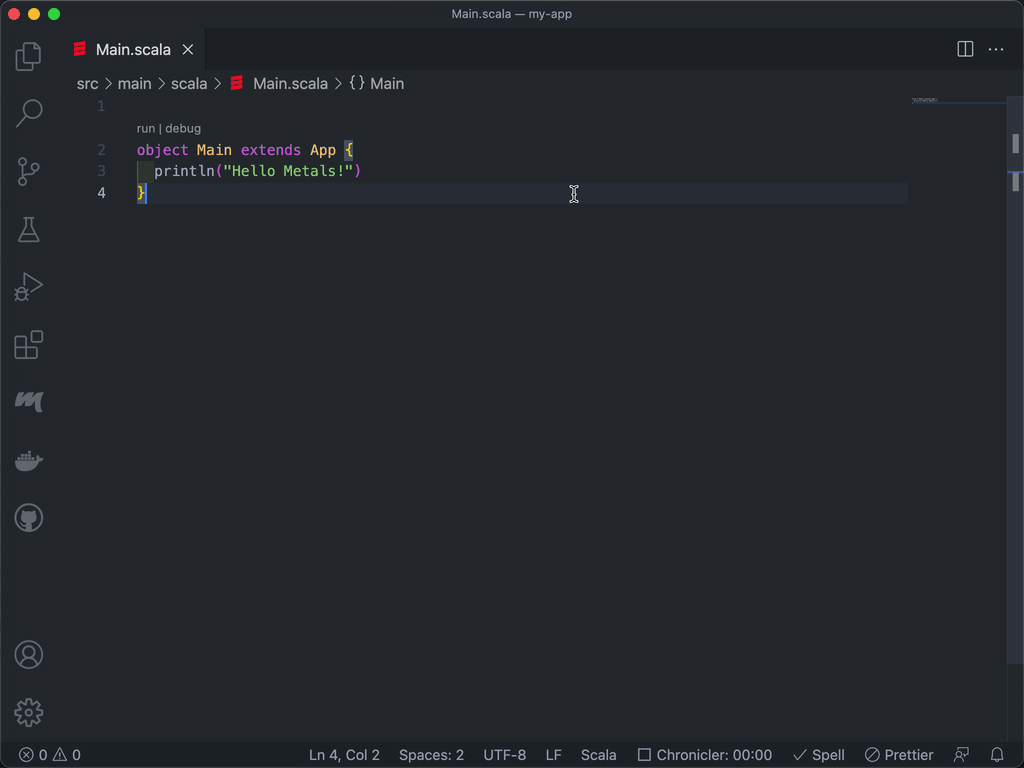The height and width of the screenshot is (768, 1024).
Task: Open the Explorer view
Action: tap(28, 56)
